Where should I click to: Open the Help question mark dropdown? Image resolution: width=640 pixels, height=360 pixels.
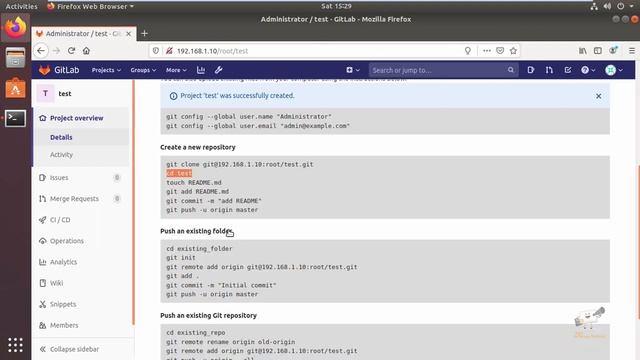click(588, 70)
